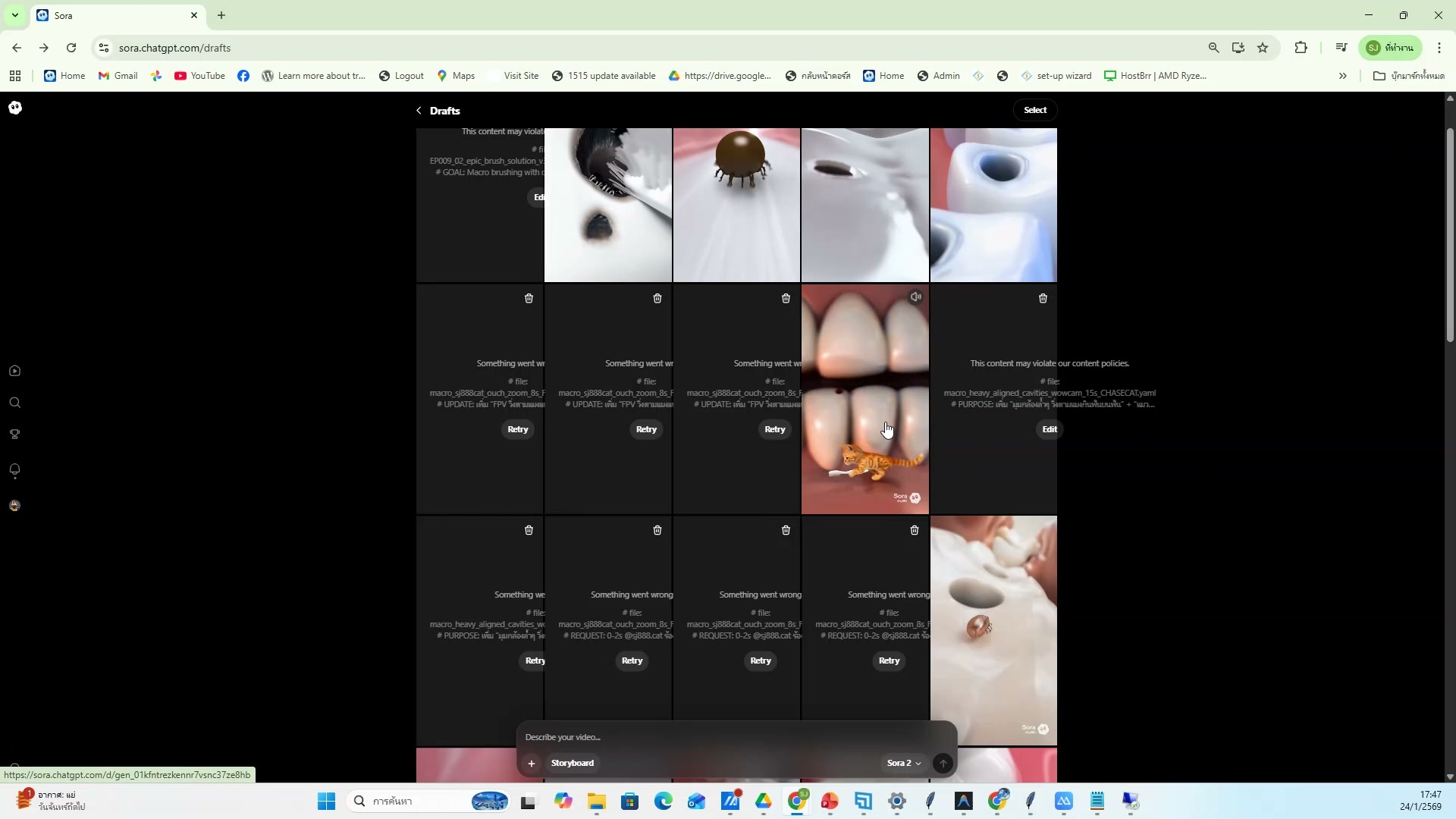This screenshot has width=1456, height=819.
Task: Open the profile avatar in sidebar
Action: tap(14, 506)
